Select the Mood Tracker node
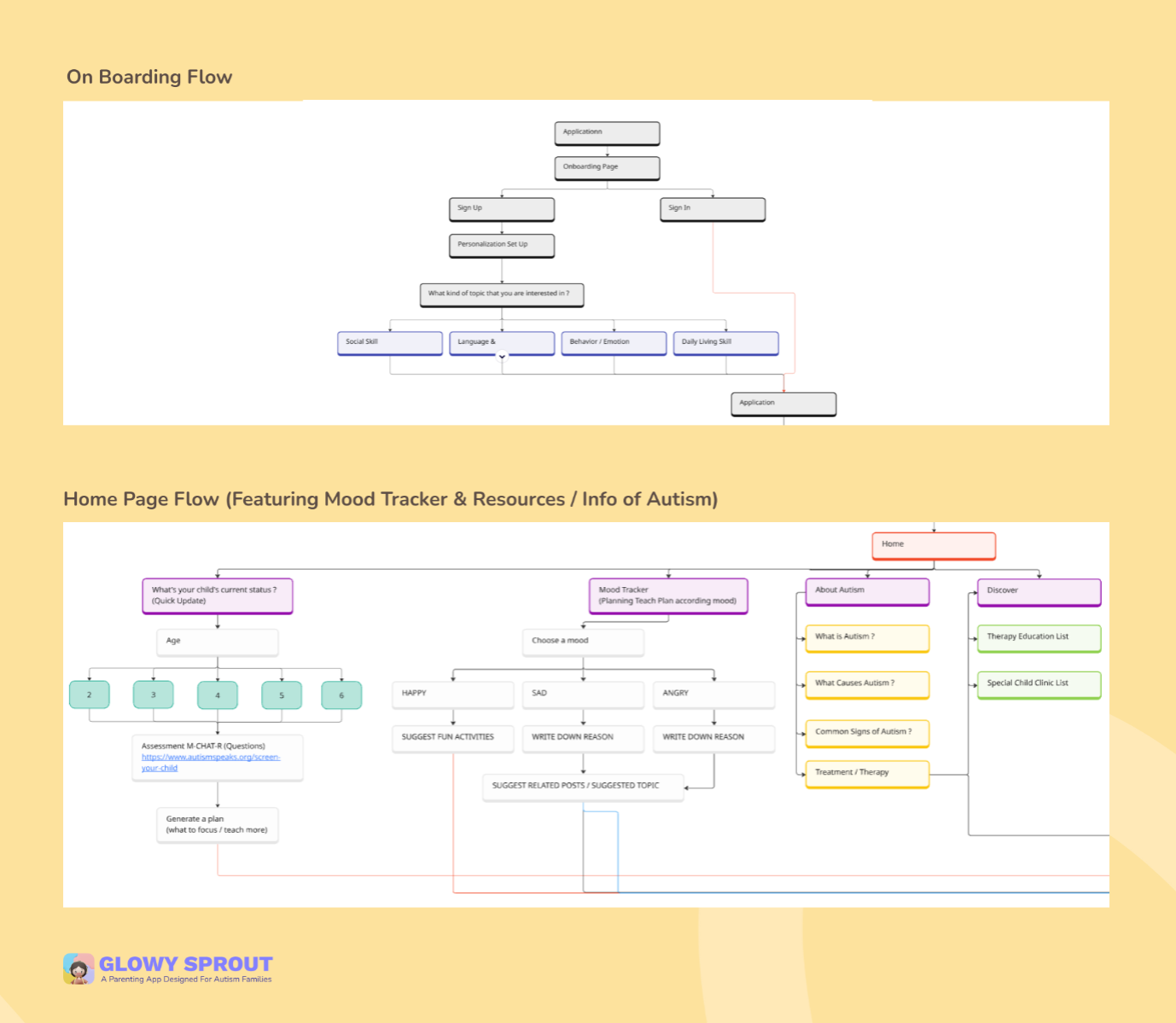The height and width of the screenshot is (1023, 1176). (668, 596)
